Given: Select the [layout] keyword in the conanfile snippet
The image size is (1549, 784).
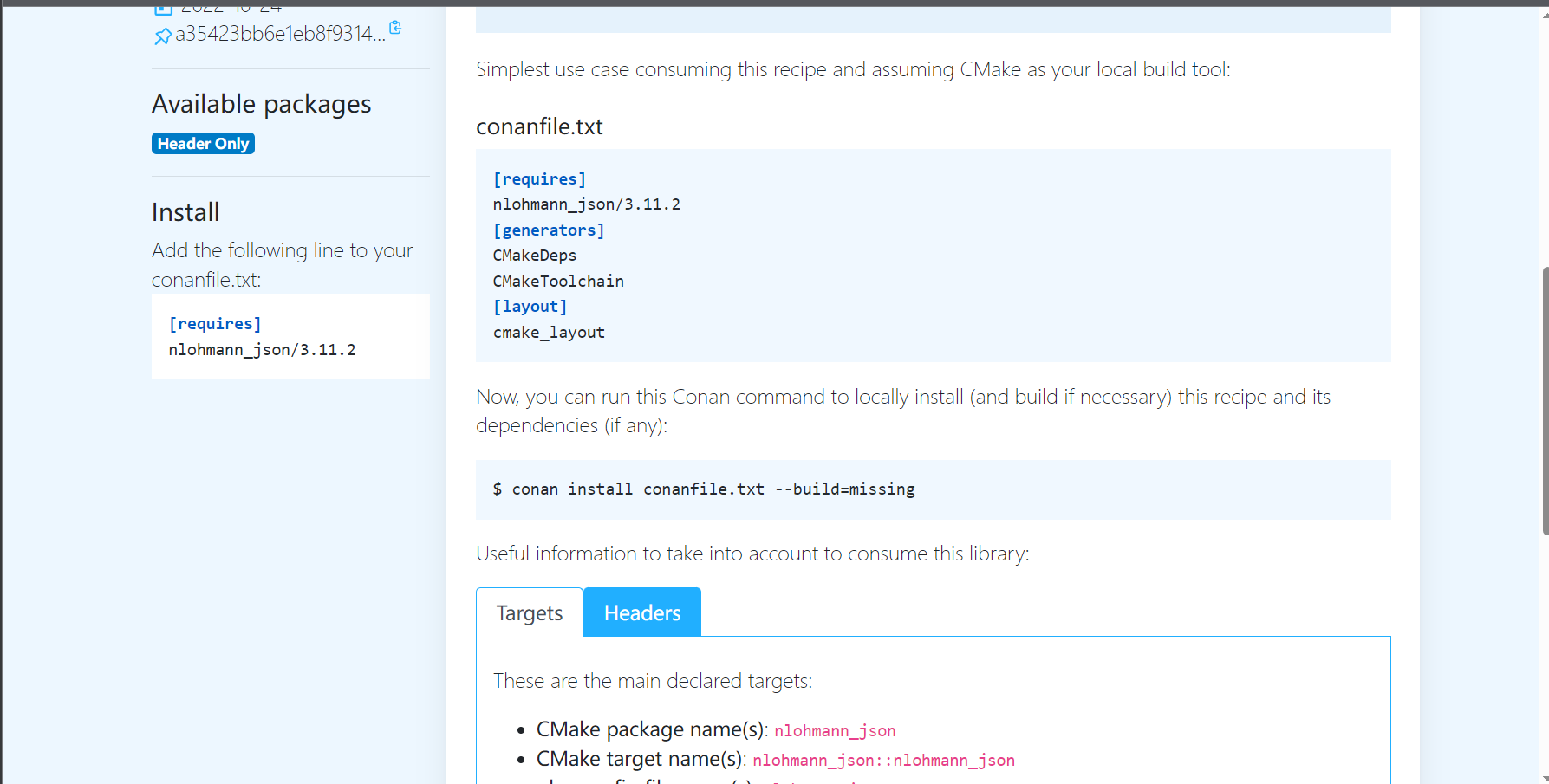Looking at the screenshot, I should click(530, 306).
